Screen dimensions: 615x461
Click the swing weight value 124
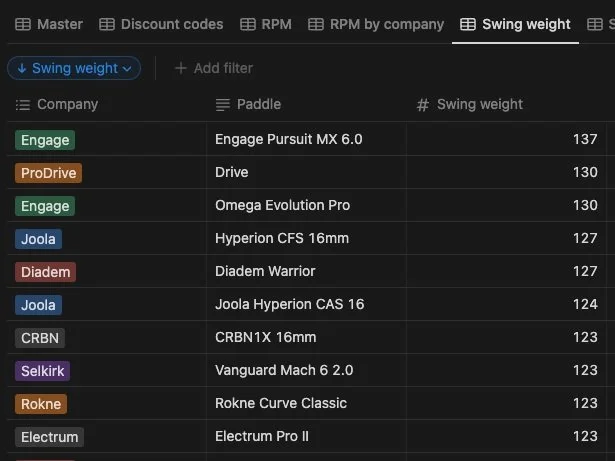[x=585, y=304]
